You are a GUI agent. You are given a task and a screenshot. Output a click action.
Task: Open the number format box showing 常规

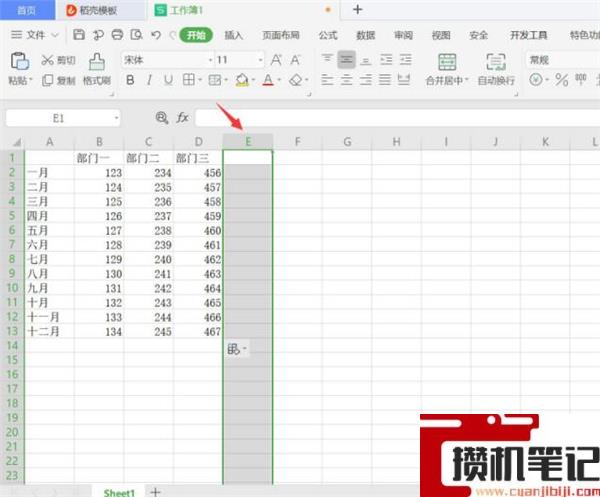coord(562,60)
